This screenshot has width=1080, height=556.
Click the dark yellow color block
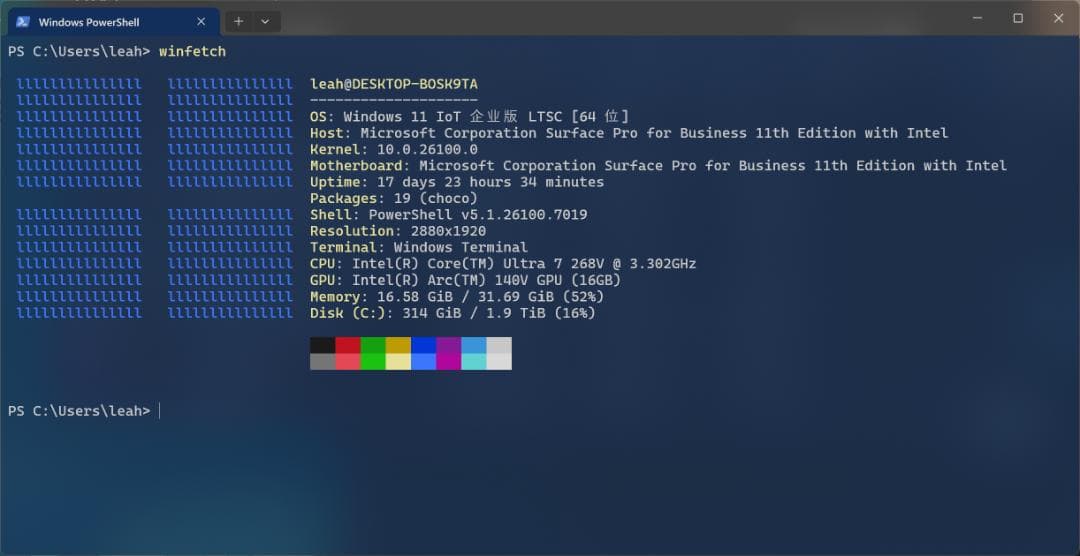click(398, 345)
